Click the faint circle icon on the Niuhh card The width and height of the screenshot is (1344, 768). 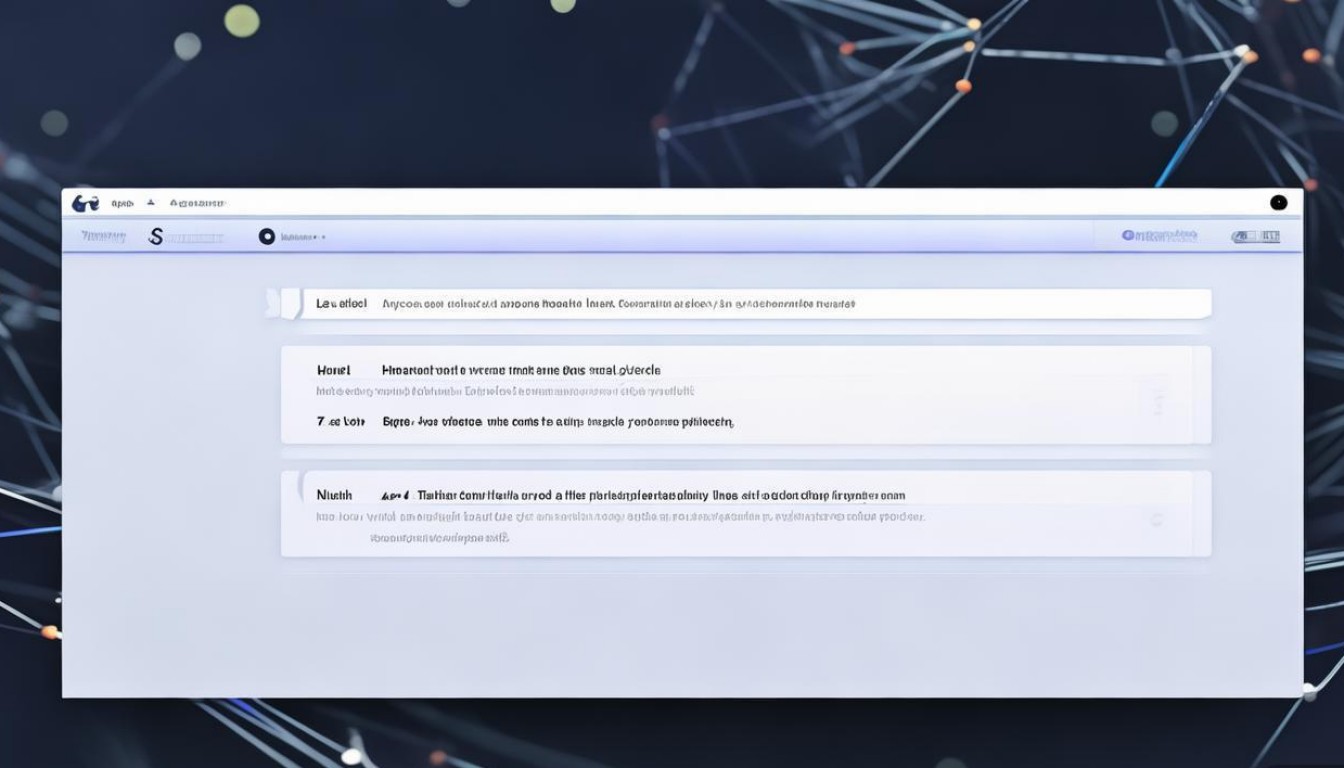point(1157,520)
